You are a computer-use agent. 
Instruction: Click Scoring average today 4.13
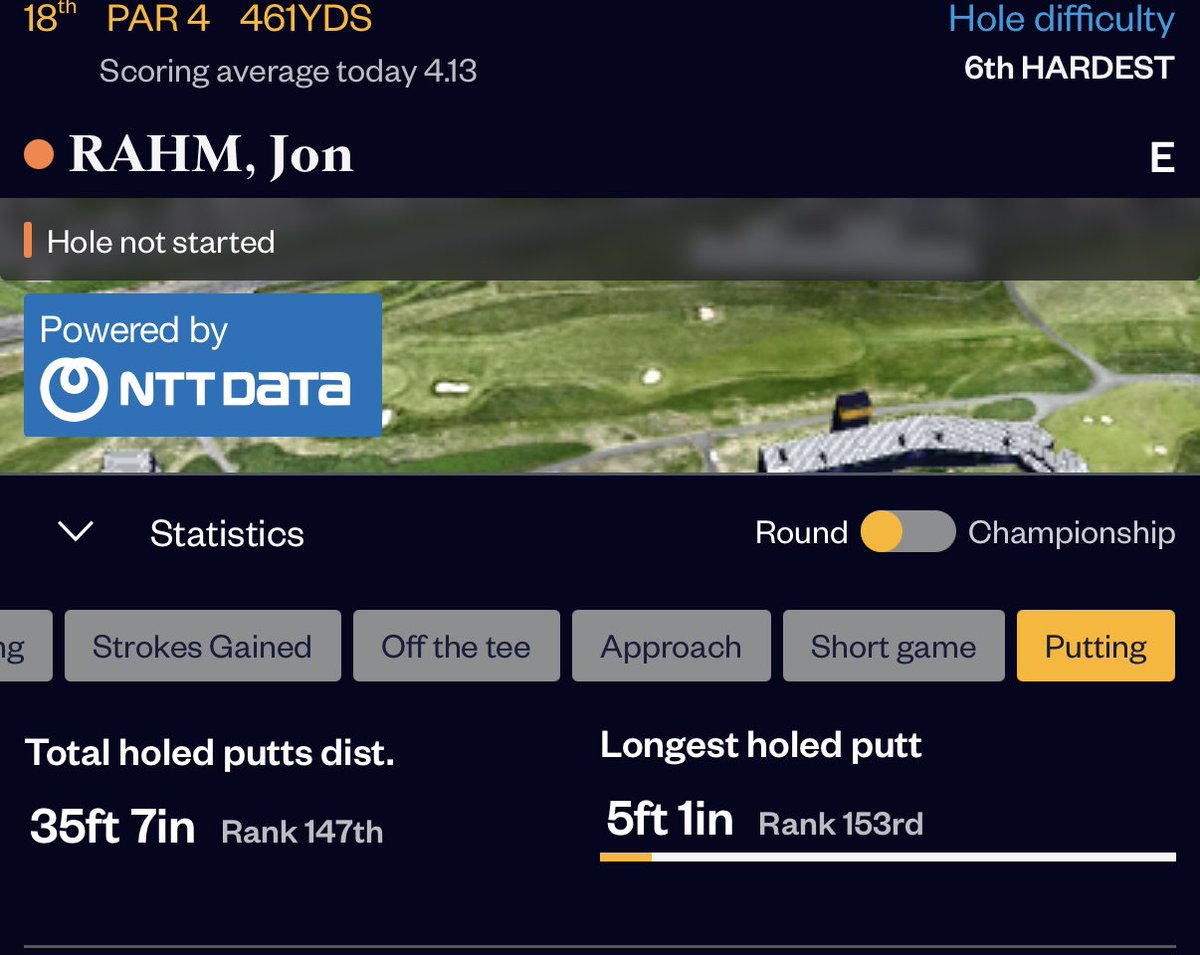point(288,72)
